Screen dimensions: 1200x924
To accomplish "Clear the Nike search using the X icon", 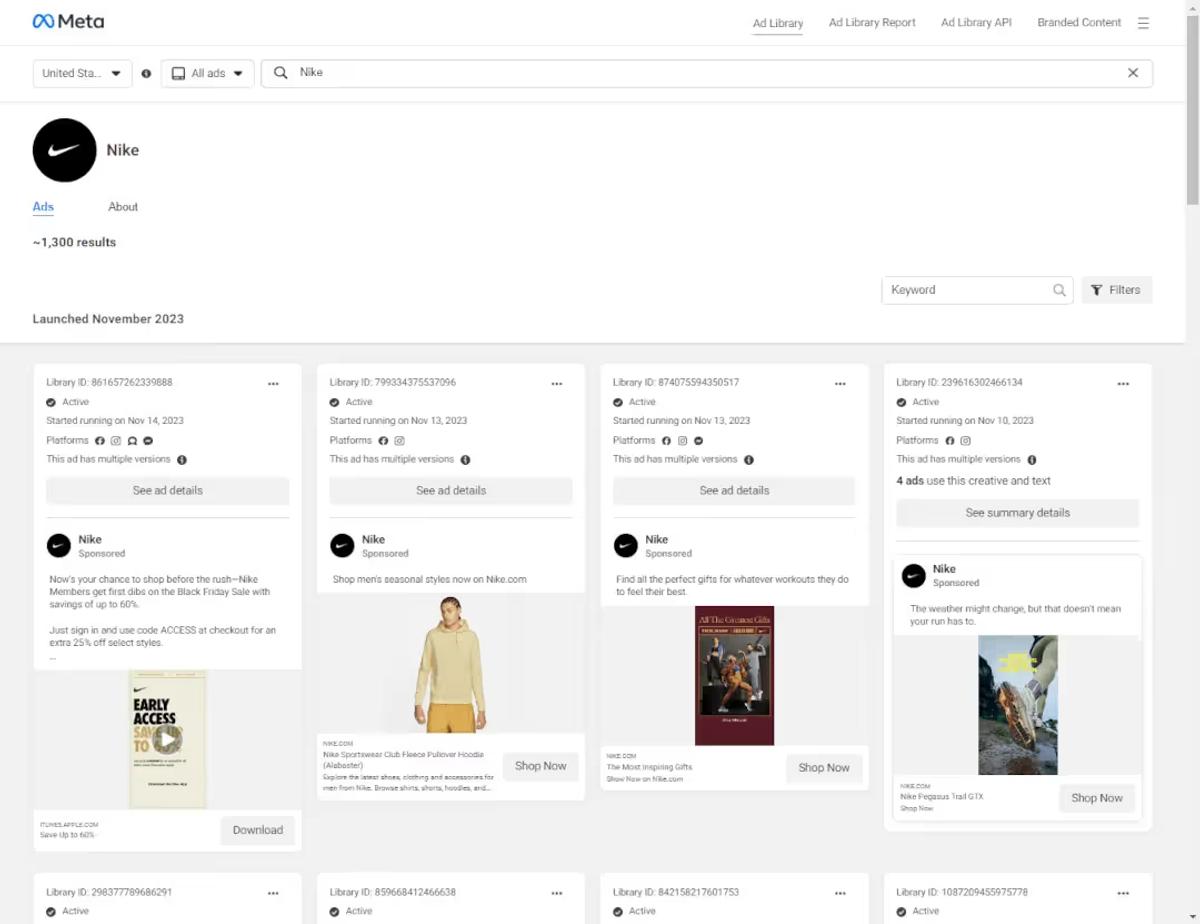I will [x=1132, y=72].
